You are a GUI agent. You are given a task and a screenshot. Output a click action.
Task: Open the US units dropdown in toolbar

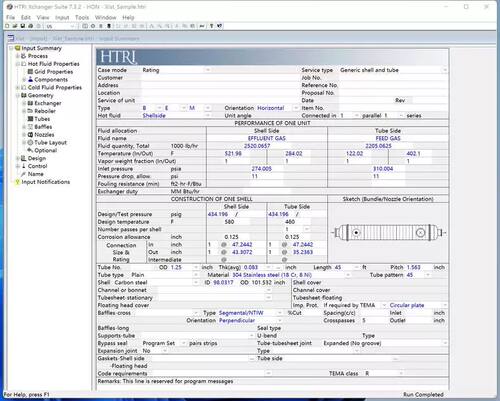60,26
